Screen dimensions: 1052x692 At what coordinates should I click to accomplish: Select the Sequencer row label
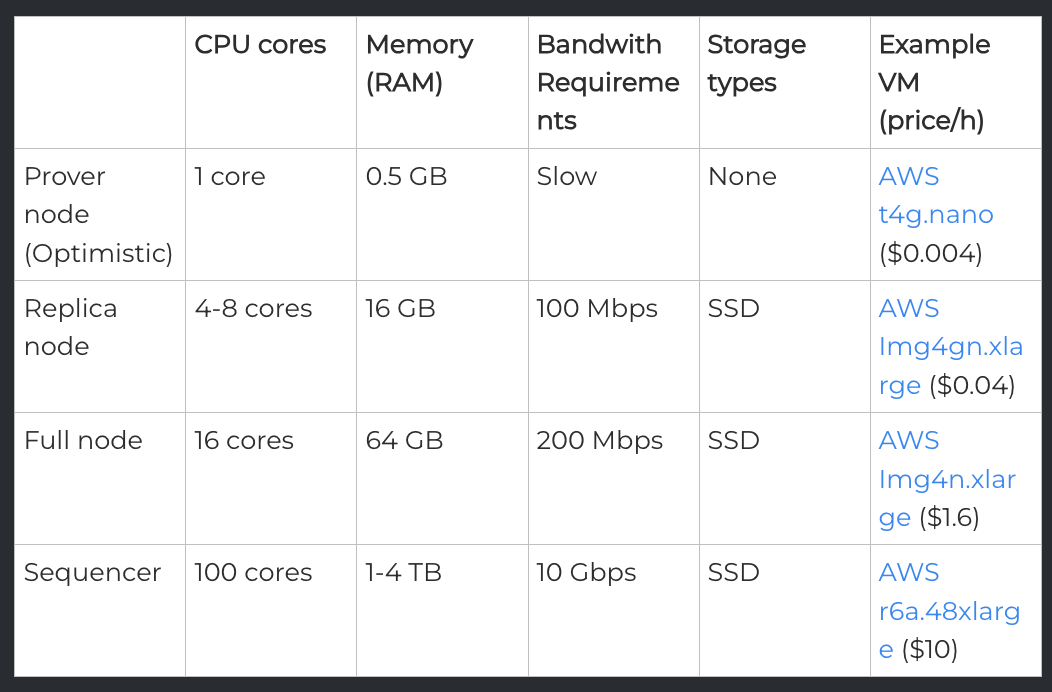click(x=93, y=573)
